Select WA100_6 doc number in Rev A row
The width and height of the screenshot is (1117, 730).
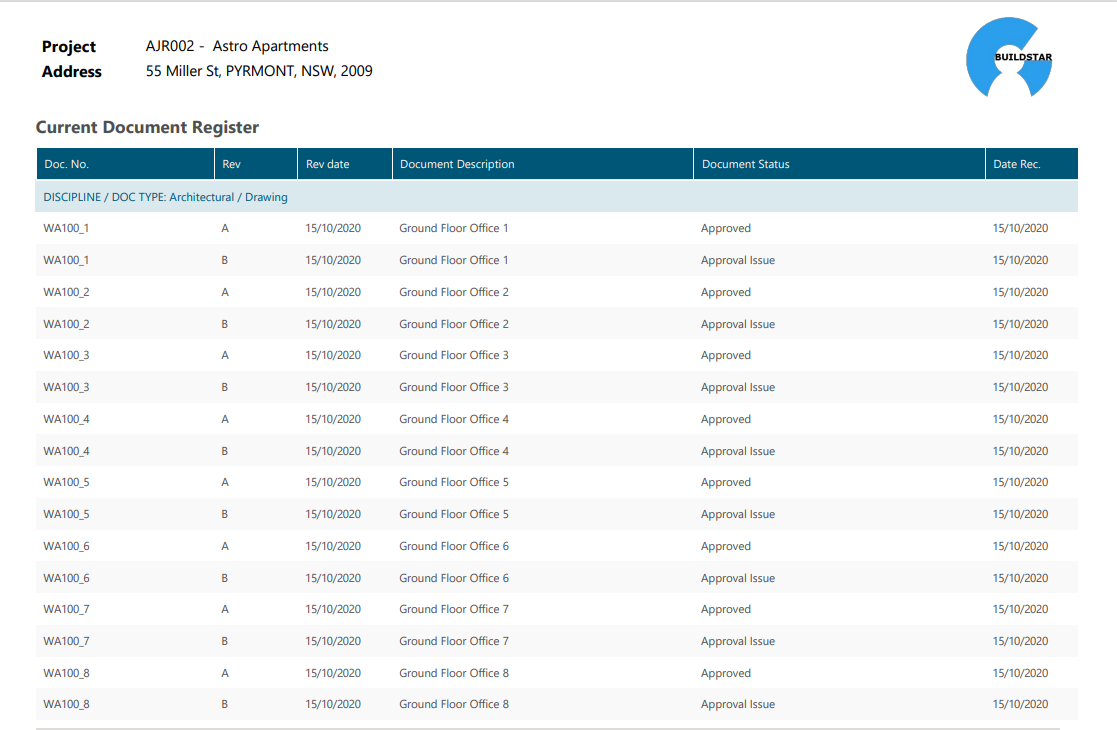click(x=66, y=546)
